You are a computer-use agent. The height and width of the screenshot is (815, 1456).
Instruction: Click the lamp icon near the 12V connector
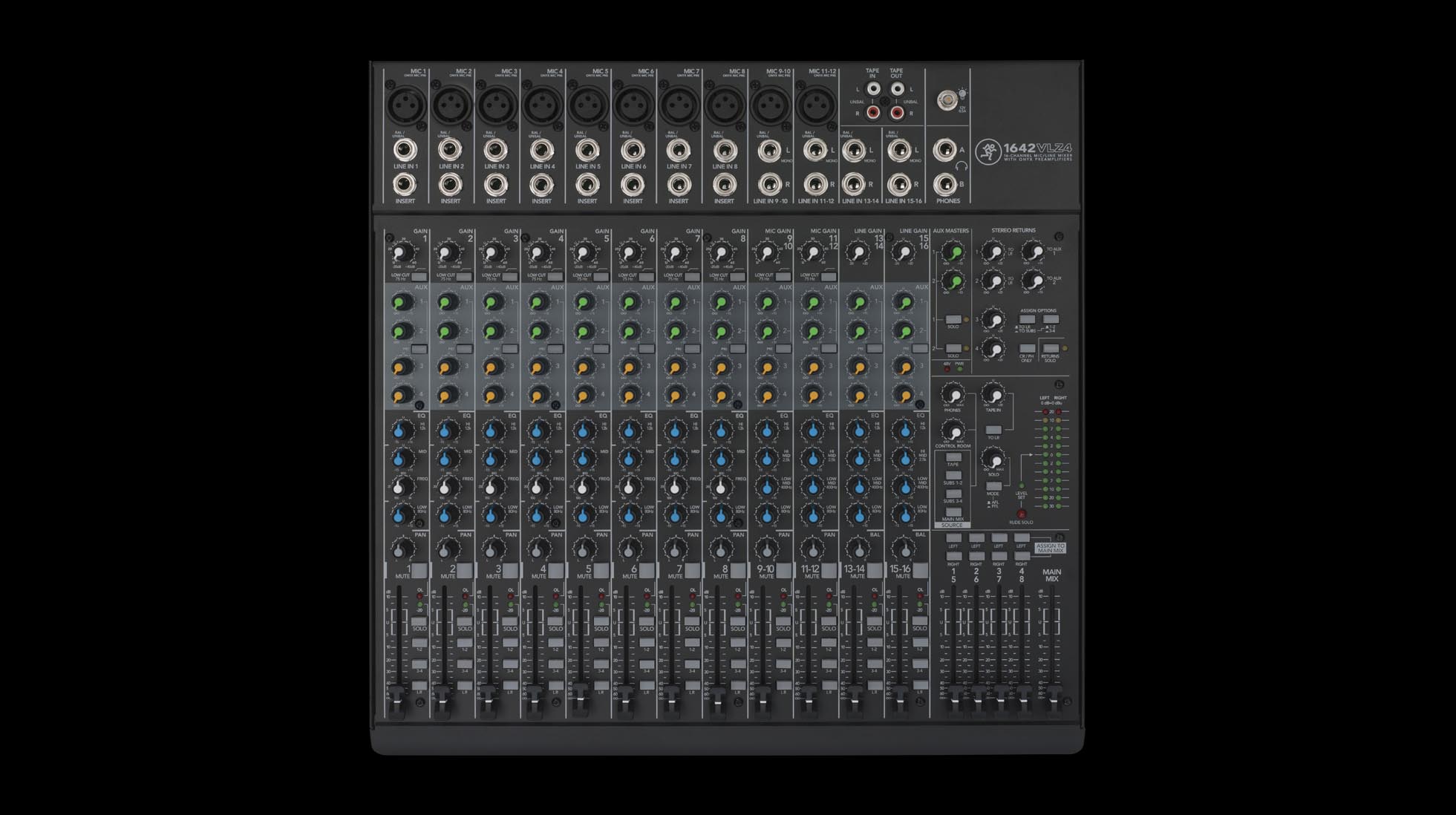(962, 94)
